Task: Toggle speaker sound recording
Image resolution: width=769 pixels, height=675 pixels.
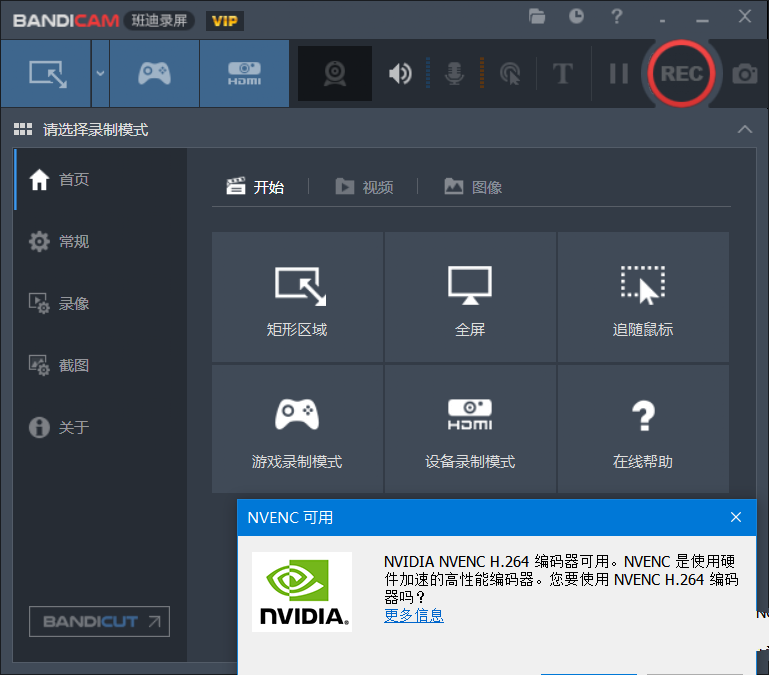Action: 400,73
